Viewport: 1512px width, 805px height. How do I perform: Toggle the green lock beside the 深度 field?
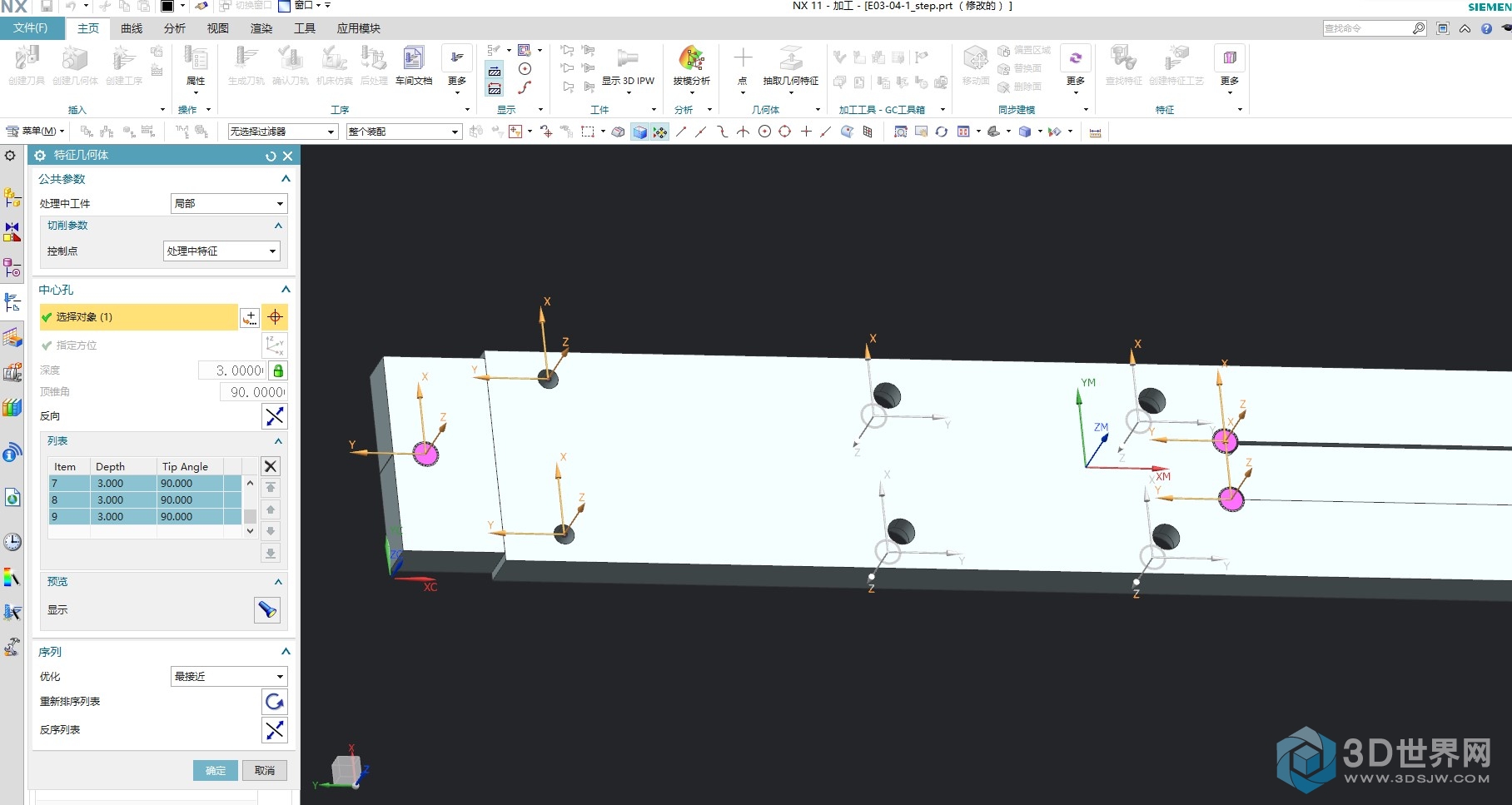click(279, 370)
